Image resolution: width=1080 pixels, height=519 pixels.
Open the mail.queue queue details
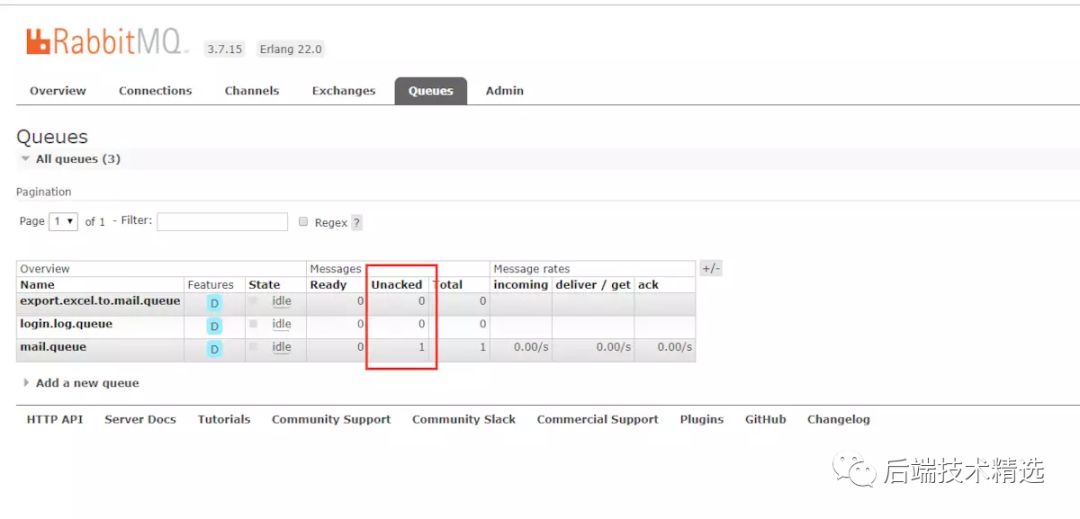coord(53,347)
